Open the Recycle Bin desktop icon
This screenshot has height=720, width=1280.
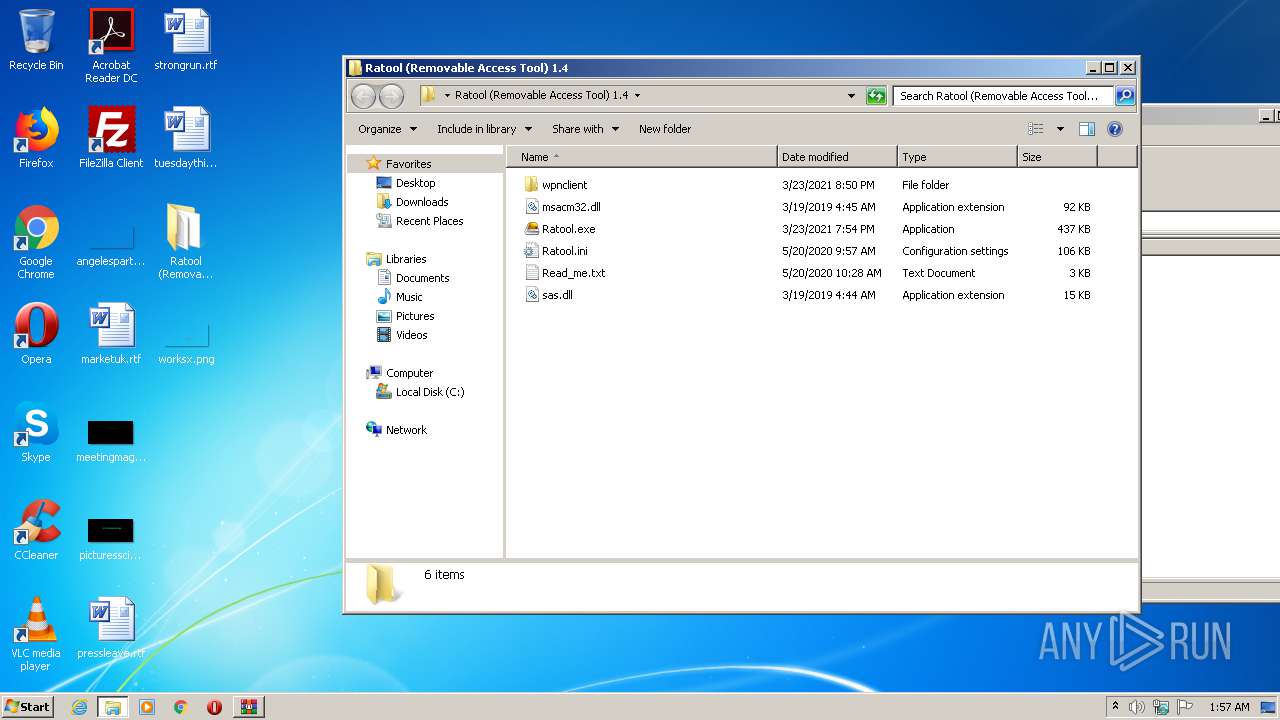(36, 40)
